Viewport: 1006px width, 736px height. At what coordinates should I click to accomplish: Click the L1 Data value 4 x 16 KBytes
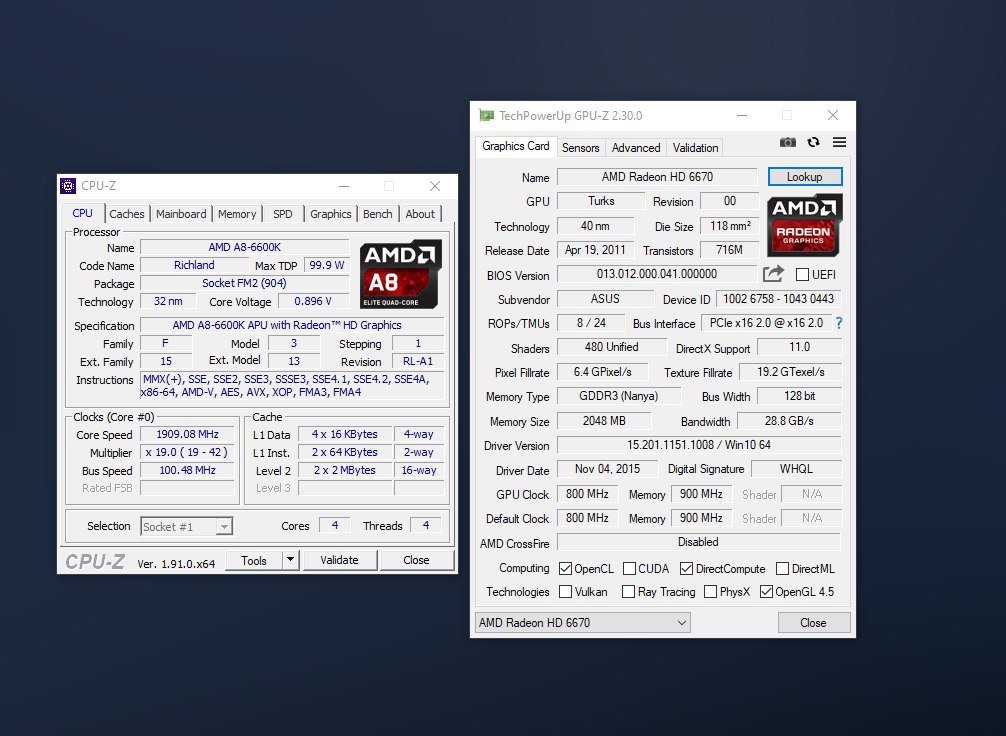[345, 434]
